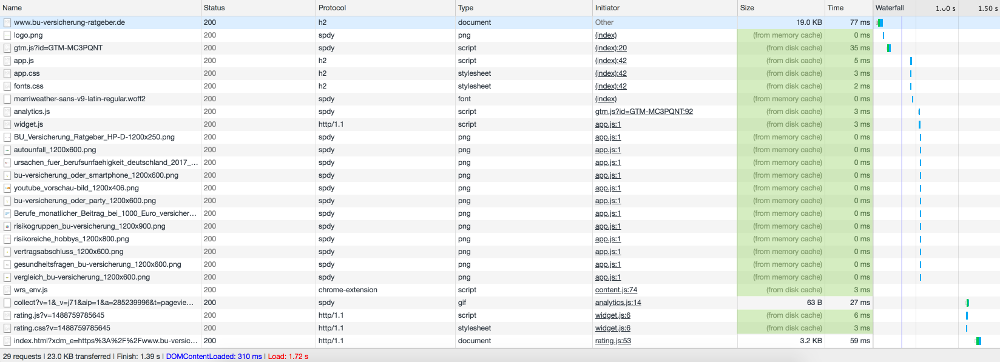This screenshot has height=362, width=1000.
Task: Click the file icon of the collect?v=1 request
Action: pos(7,303)
